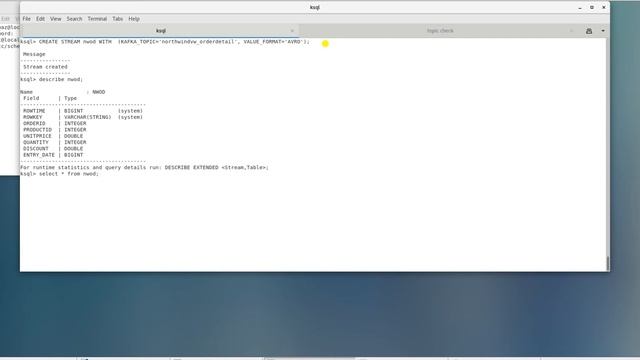Open the Help menu
Screen dimensions: 640x360
pyautogui.click(x=134, y=19)
